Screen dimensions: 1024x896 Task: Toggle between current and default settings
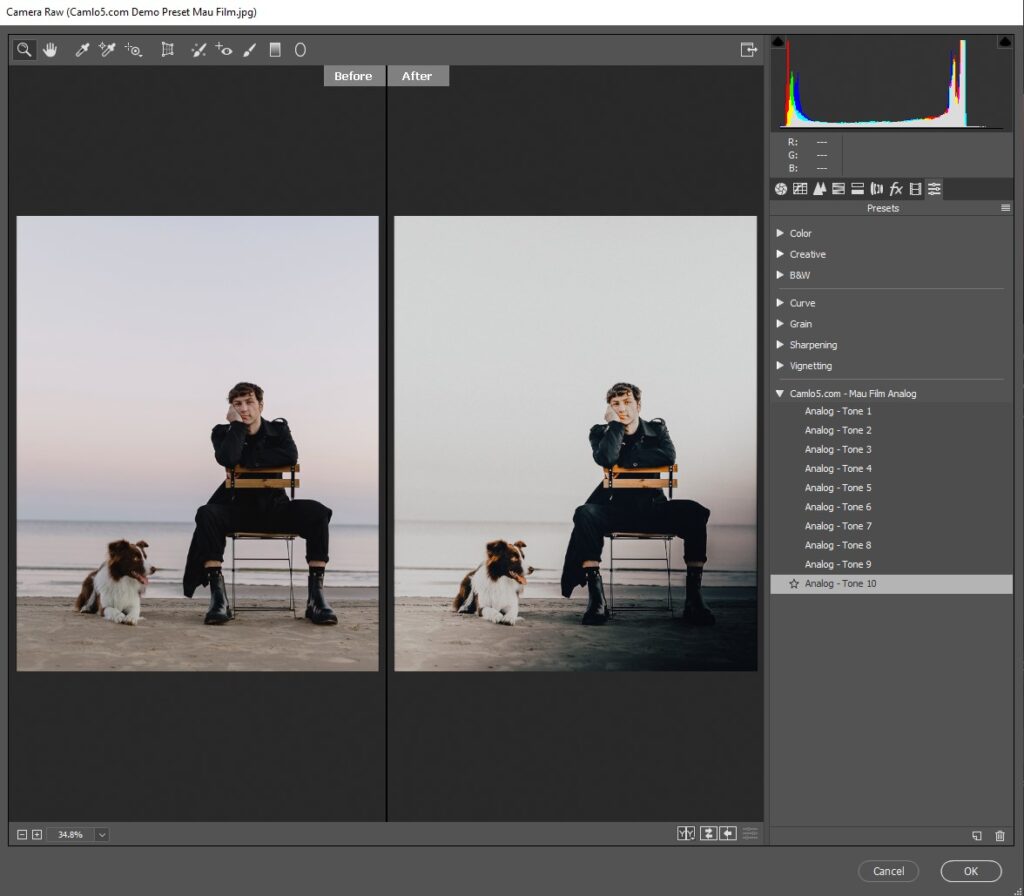(x=750, y=833)
